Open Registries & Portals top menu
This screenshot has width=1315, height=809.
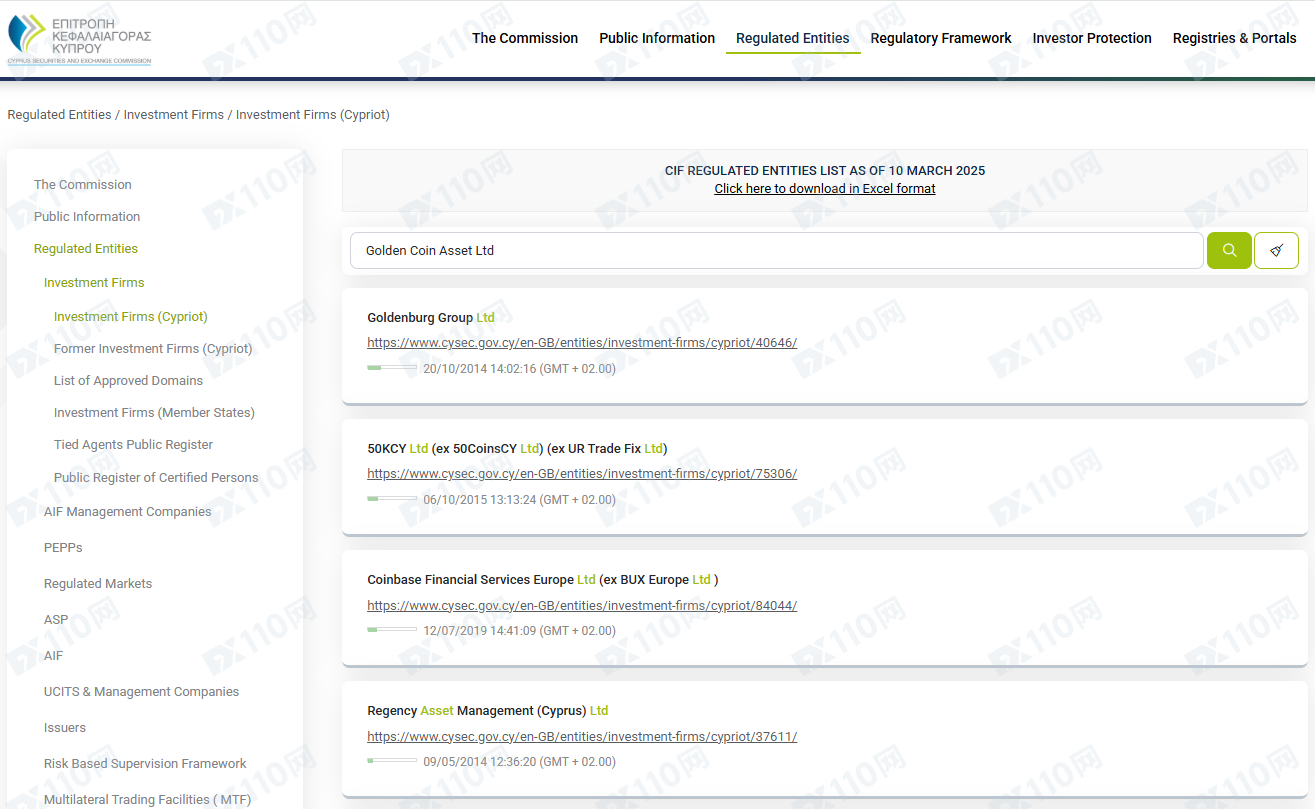point(1235,38)
